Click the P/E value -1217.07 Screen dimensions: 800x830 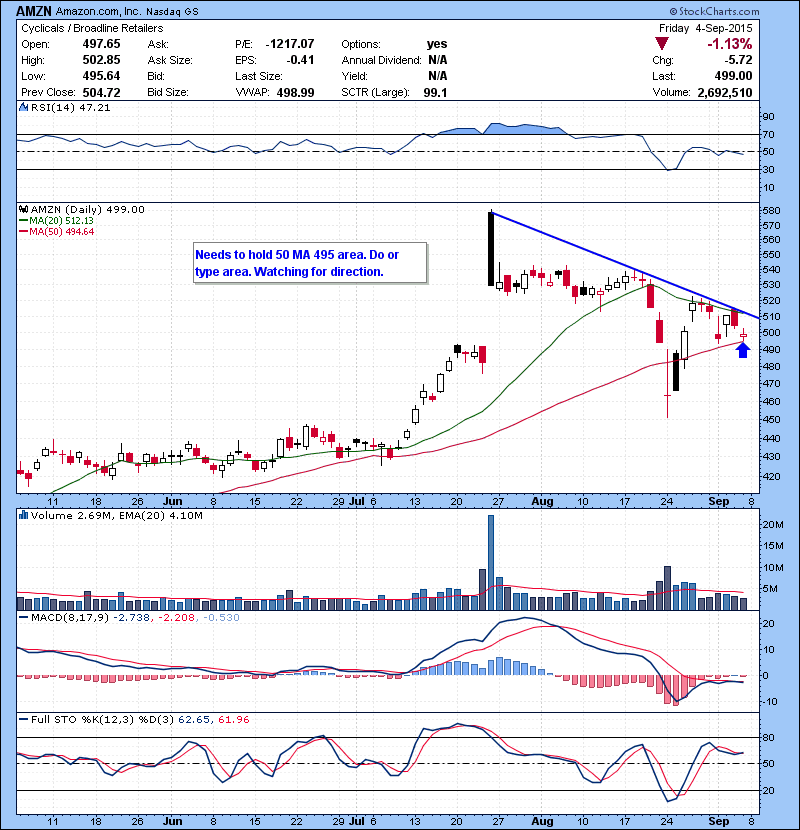coord(290,44)
